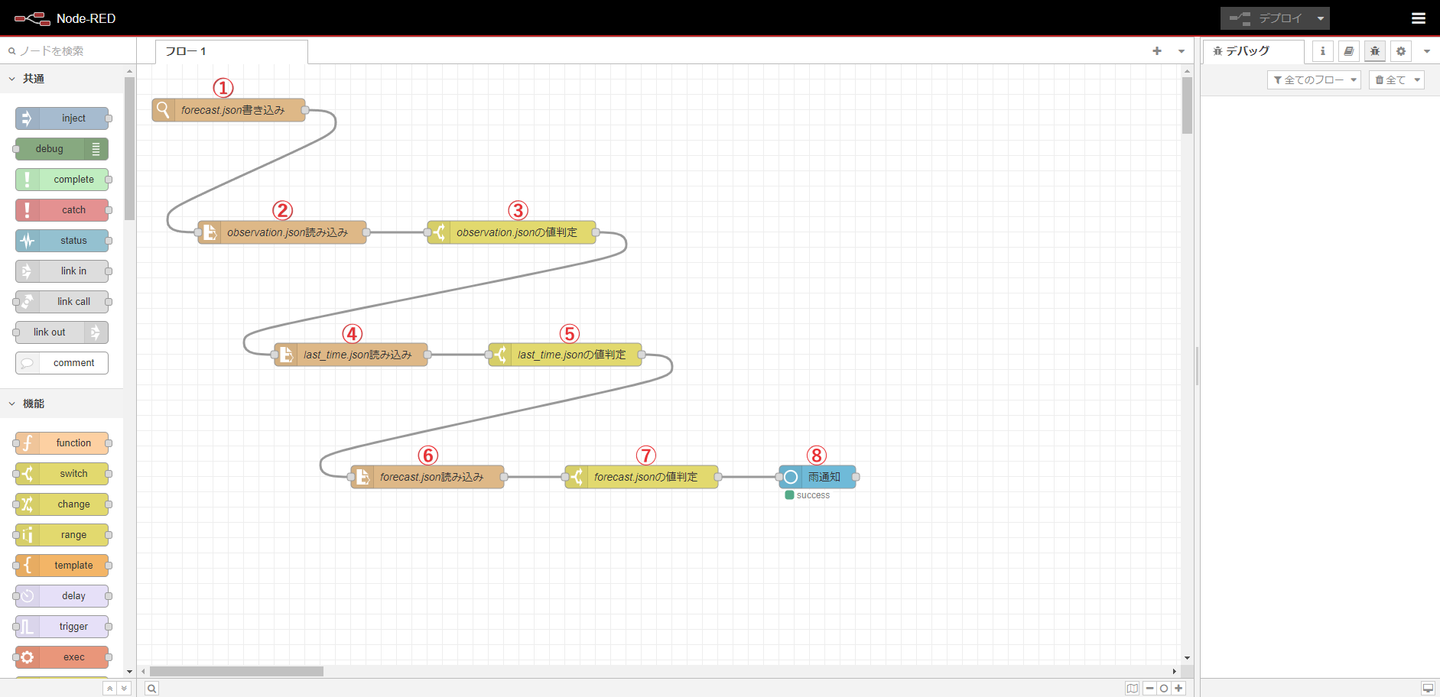Open the deploy options dropdown arrow

pos(1320,18)
